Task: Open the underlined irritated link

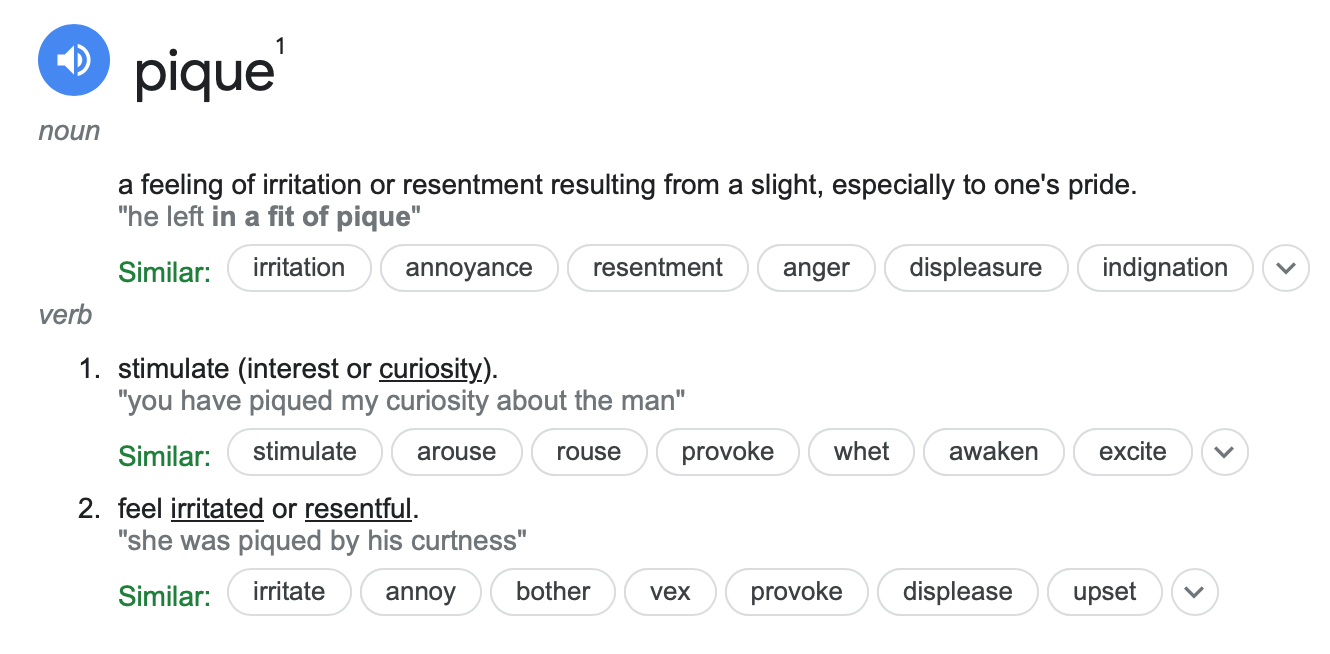Action: click(x=217, y=509)
